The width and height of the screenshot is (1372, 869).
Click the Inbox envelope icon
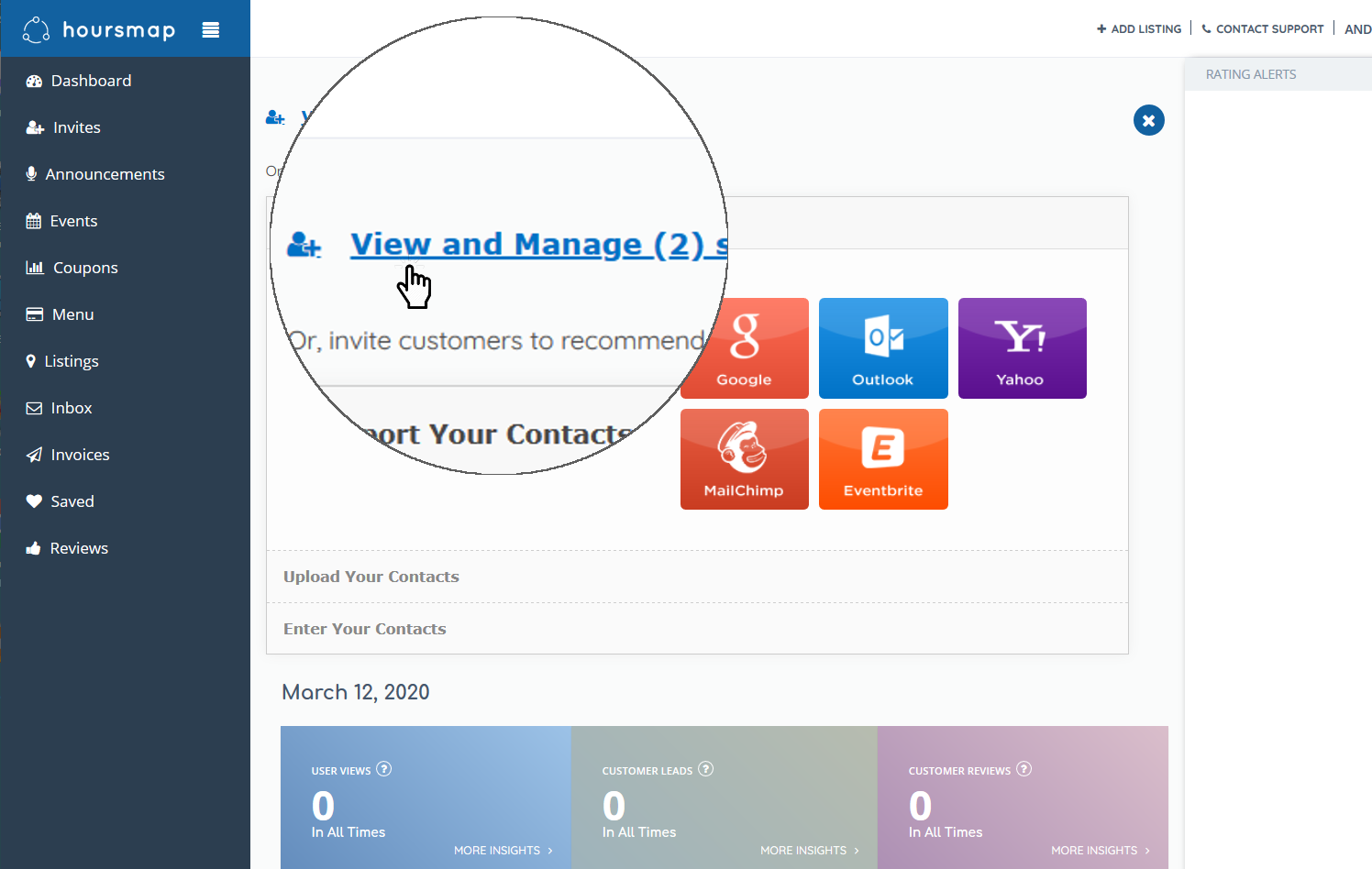click(34, 408)
